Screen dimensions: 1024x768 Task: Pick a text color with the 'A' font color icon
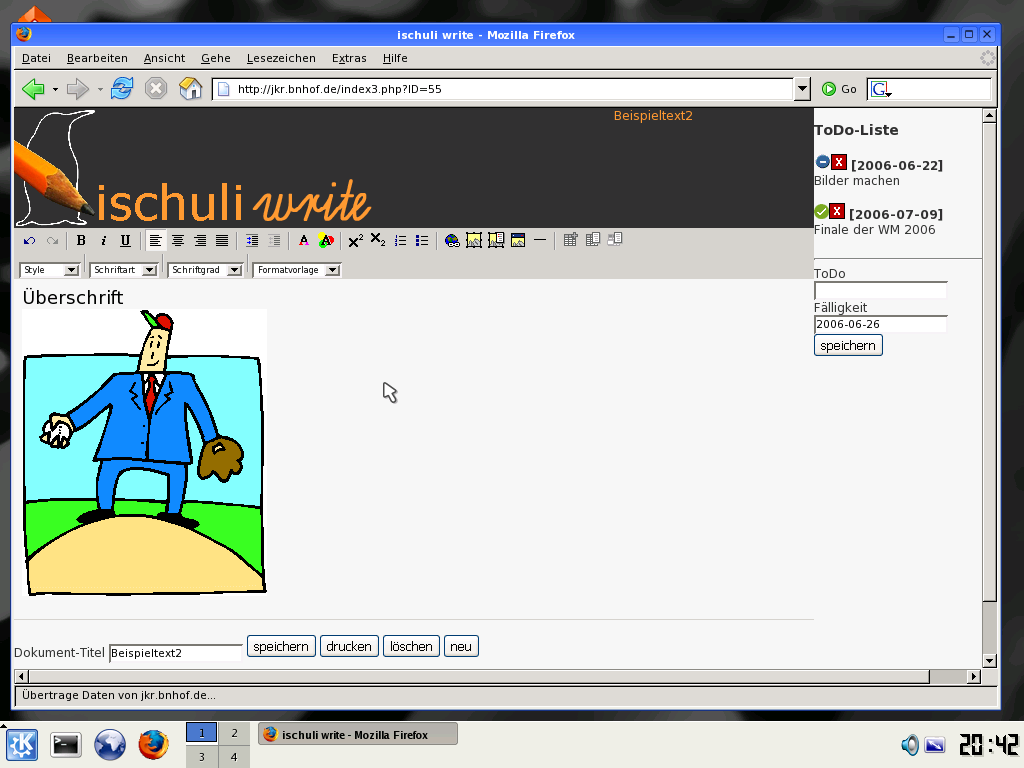[x=304, y=241]
